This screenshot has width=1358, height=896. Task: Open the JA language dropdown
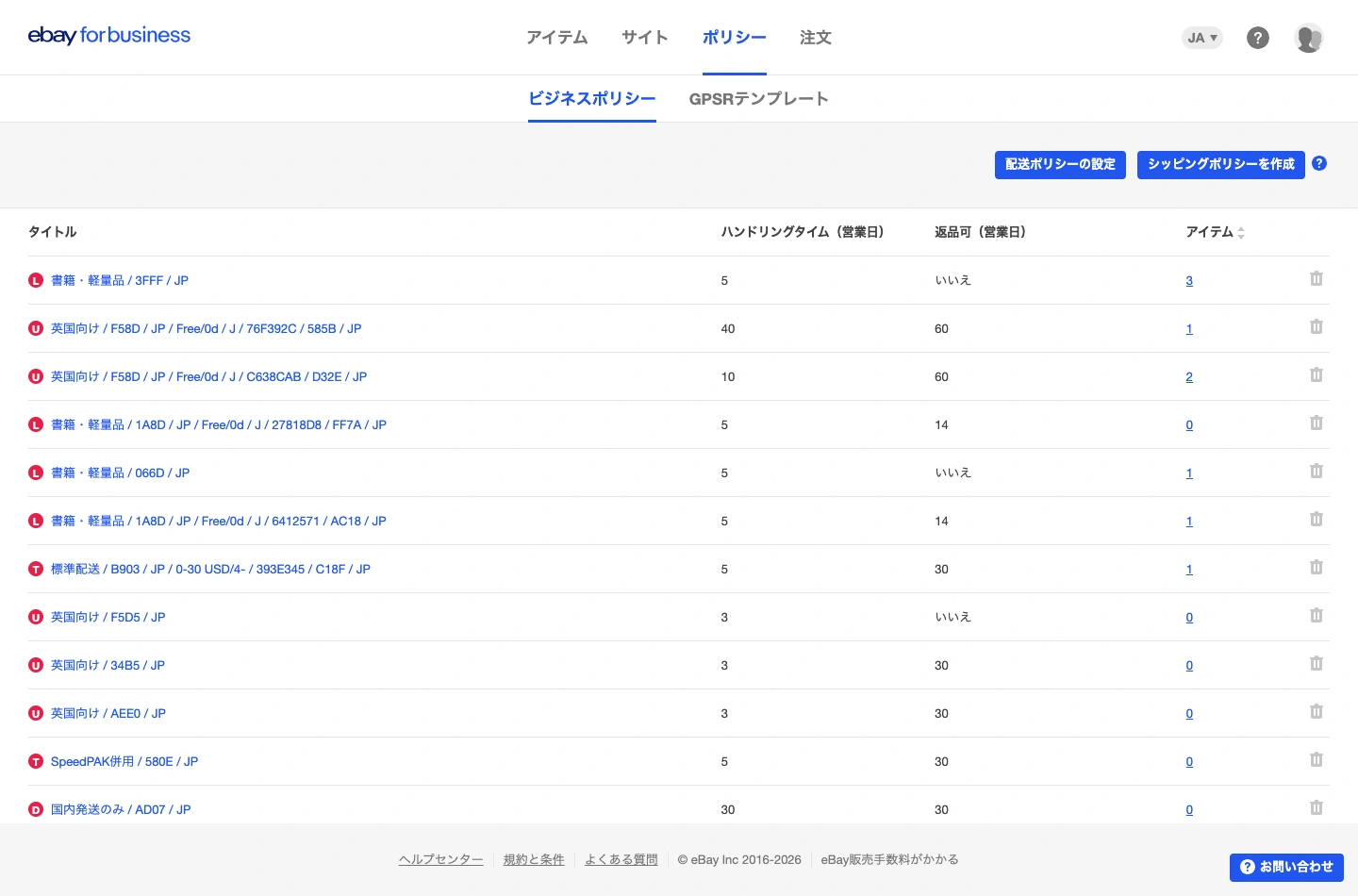tap(1202, 38)
